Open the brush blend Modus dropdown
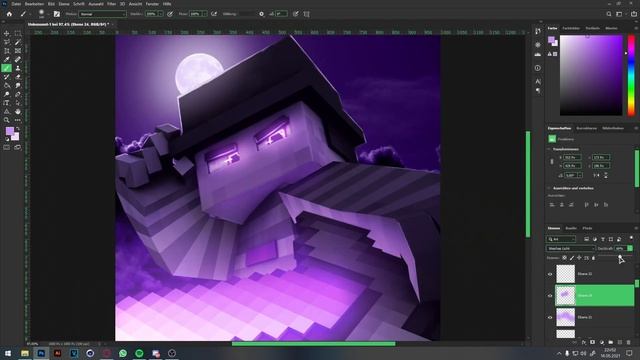Viewport: 640px width, 360px height. (x=102, y=14)
